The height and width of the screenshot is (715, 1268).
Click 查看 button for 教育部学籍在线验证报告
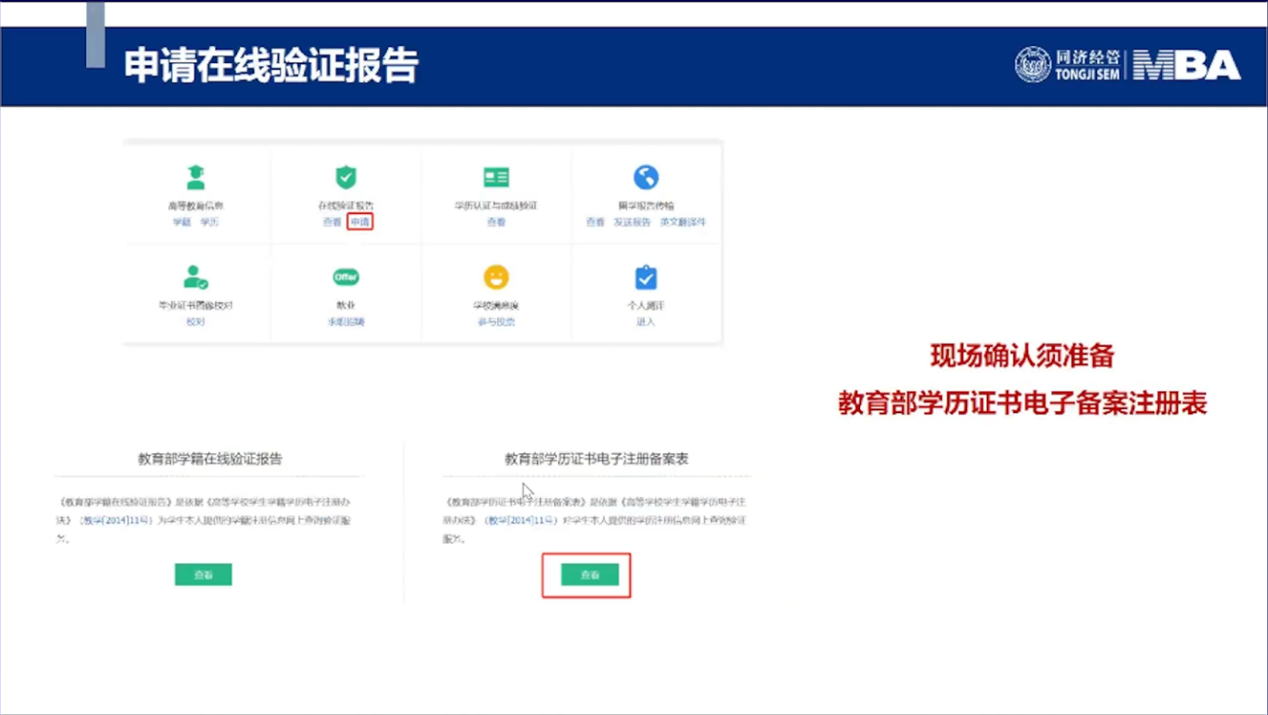click(x=203, y=575)
